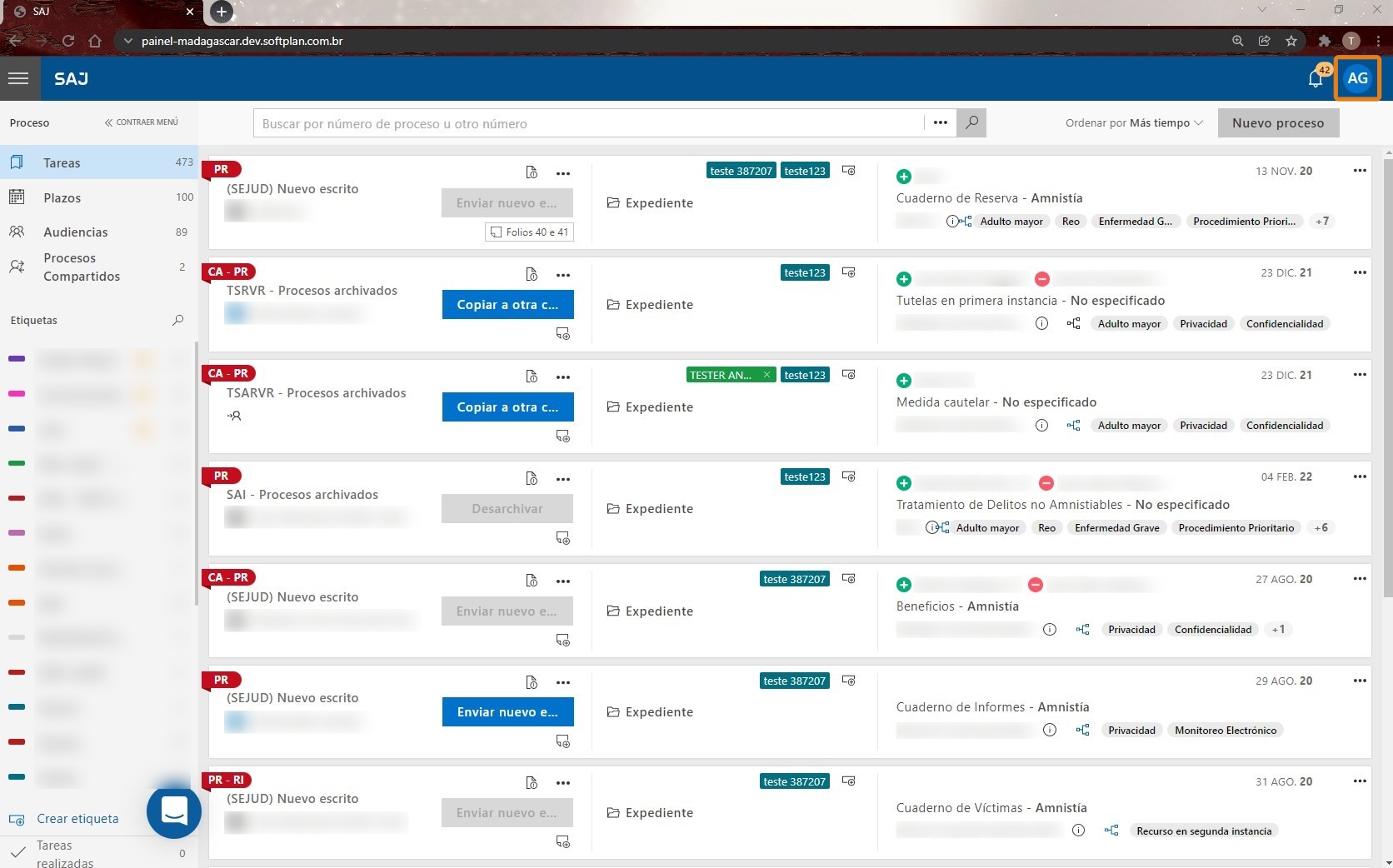Screen dimensions: 1393x868
Task: Add note icon under TSRVR Copiar button
Action: [x=563, y=333]
